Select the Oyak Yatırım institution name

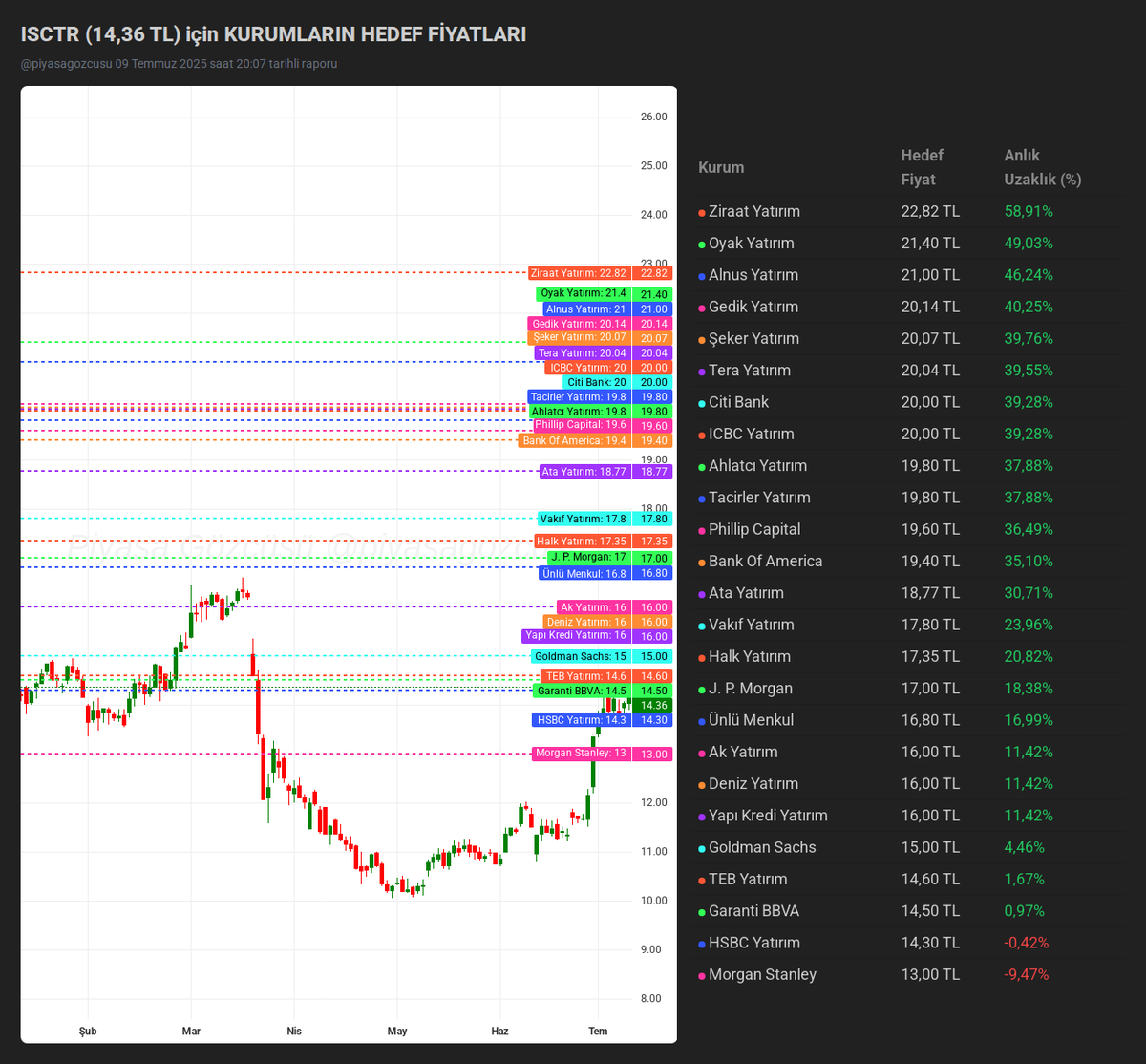coord(752,243)
